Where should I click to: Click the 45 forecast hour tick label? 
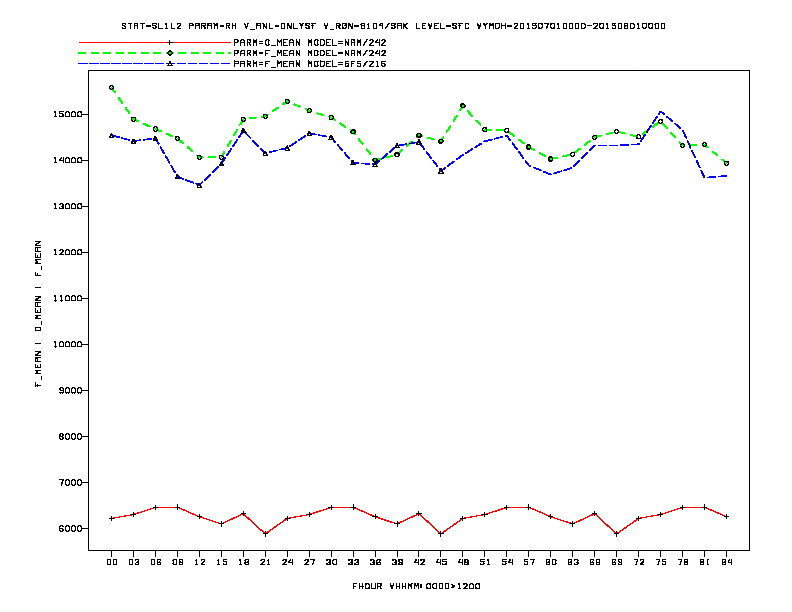tap(441, 562)
